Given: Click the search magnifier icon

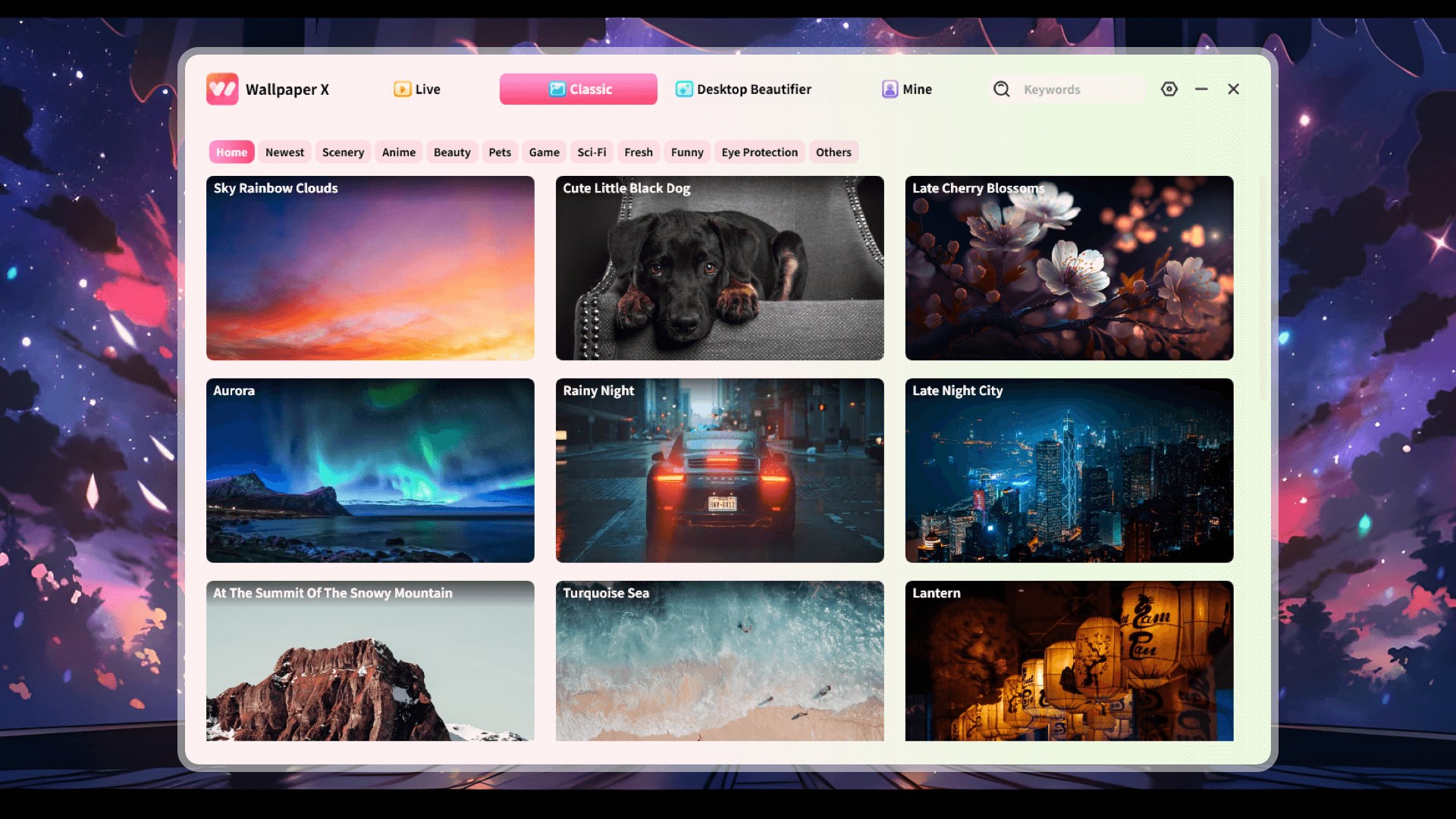Looking at the screenshot, I should pos(1001,89).
